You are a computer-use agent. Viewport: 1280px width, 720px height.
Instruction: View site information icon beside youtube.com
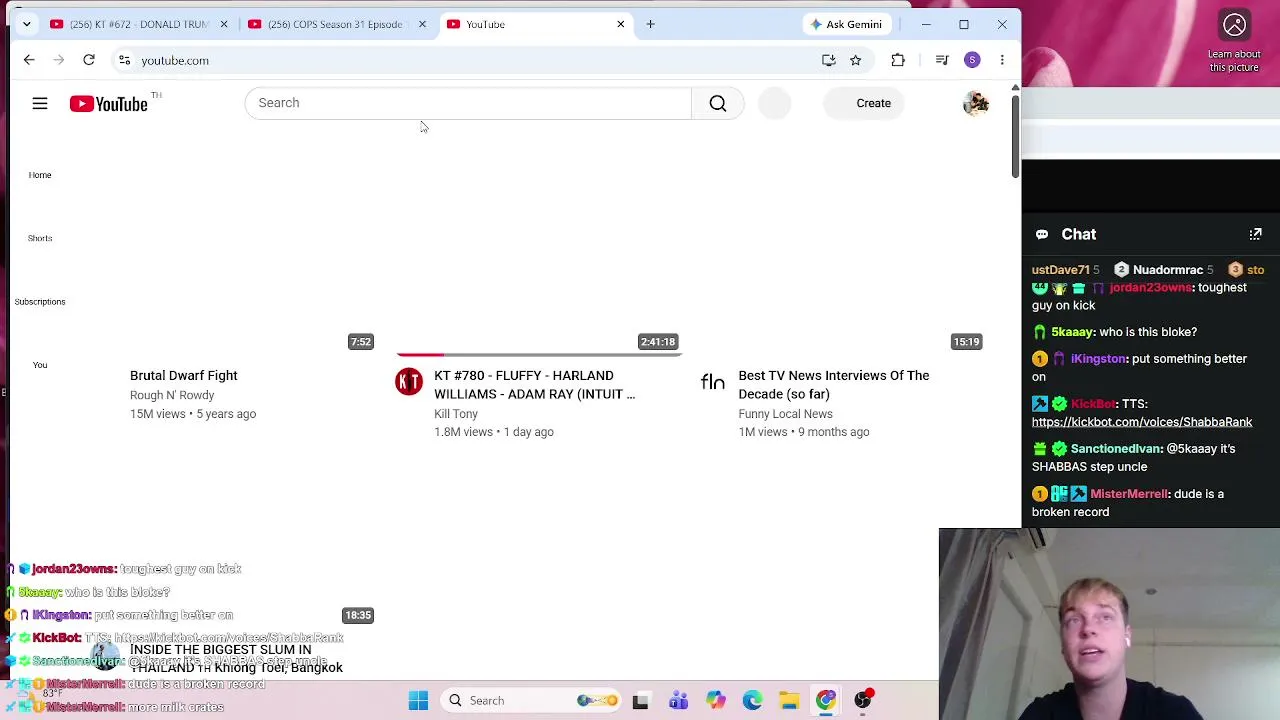[x=124, y=60]
